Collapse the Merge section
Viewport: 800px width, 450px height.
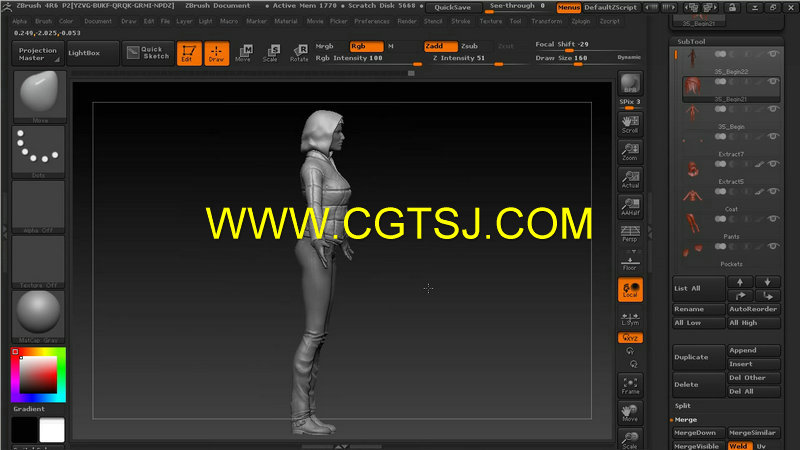coord(686,420)
